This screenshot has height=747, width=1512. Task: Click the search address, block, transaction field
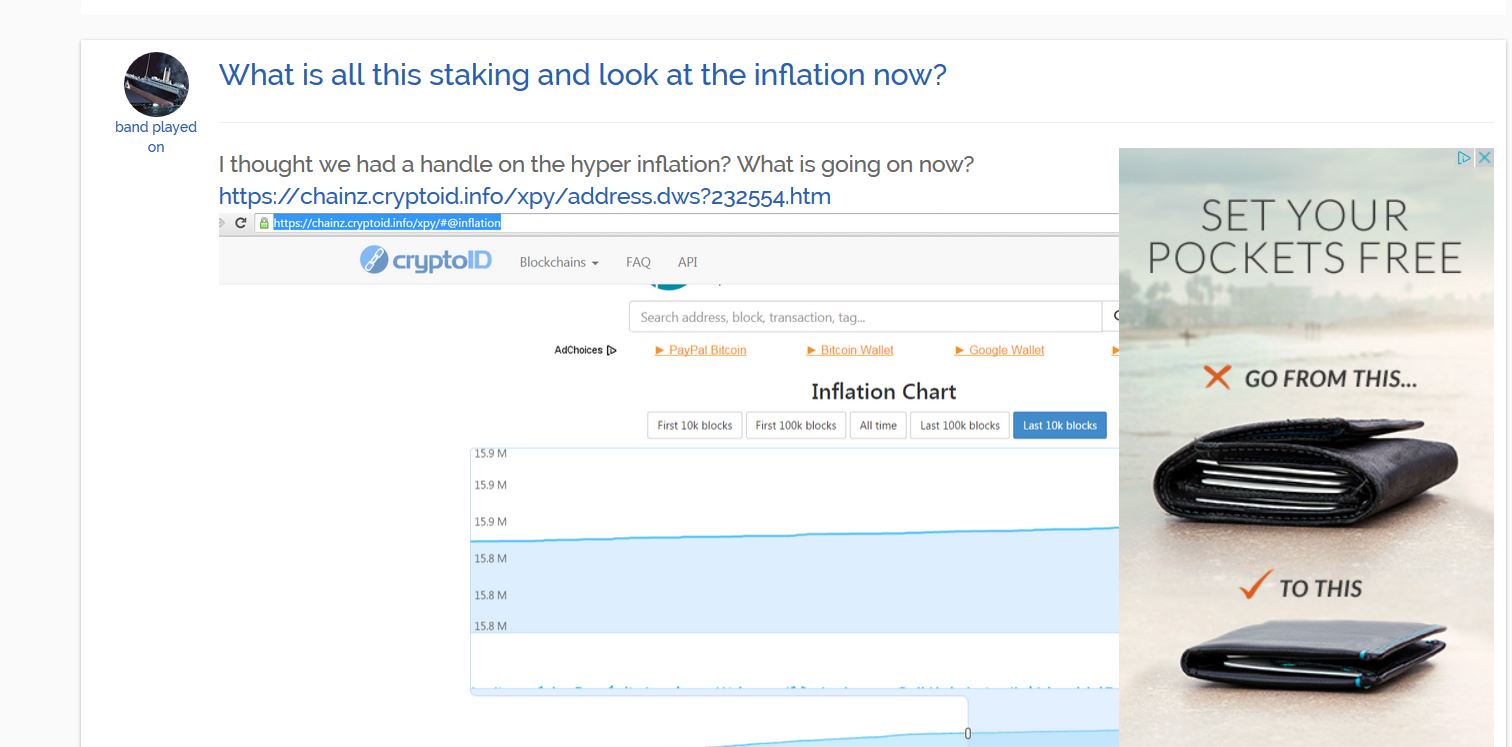pyautogui.click(x=865, y=317)
